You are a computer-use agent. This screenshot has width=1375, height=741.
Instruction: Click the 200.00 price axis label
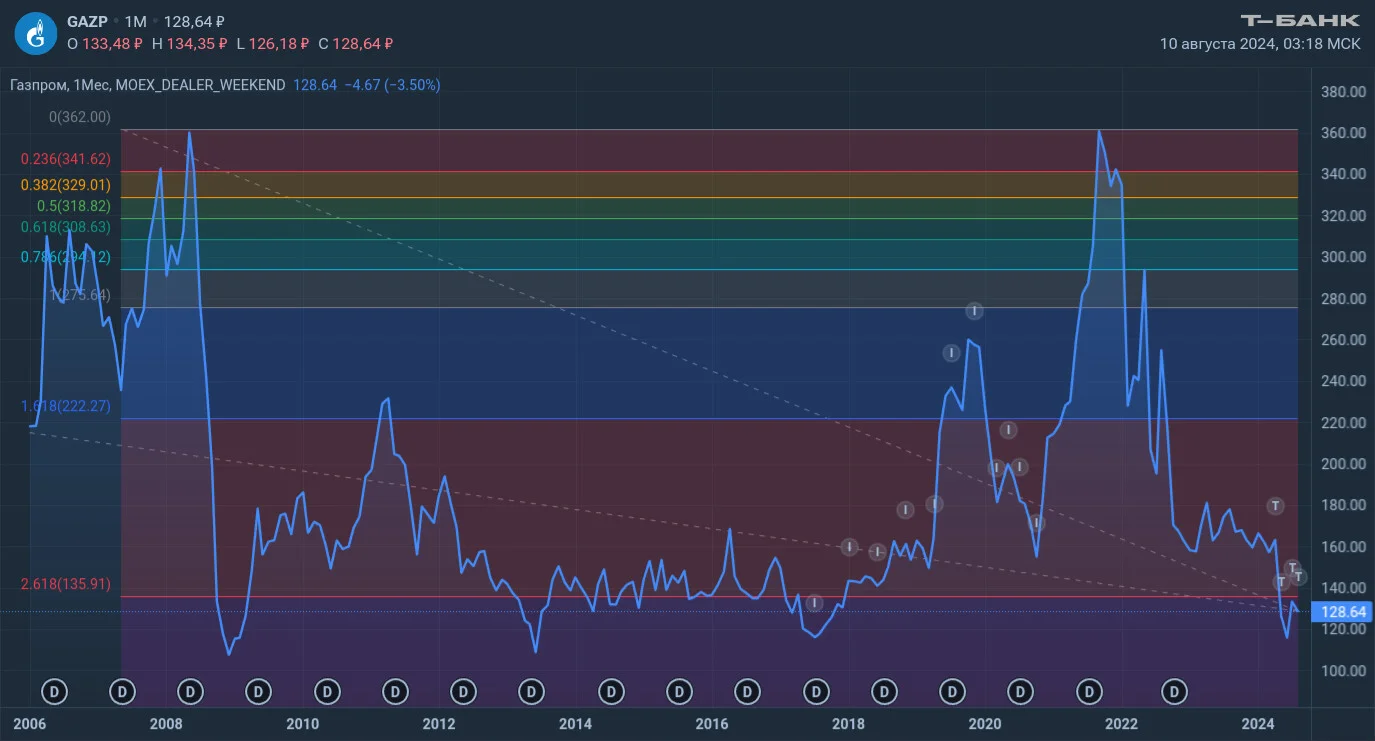1343,464
